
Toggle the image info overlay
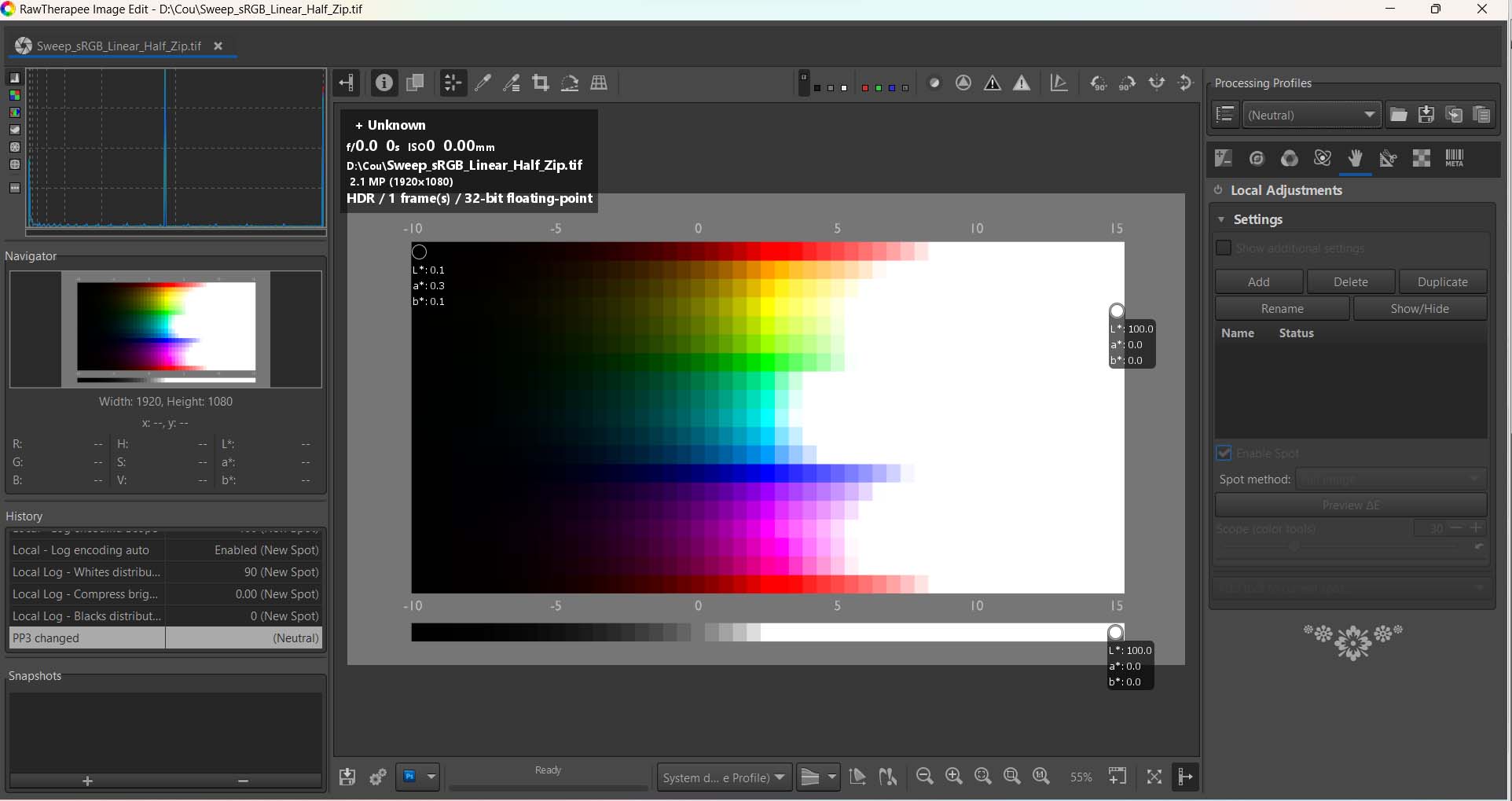384,83
